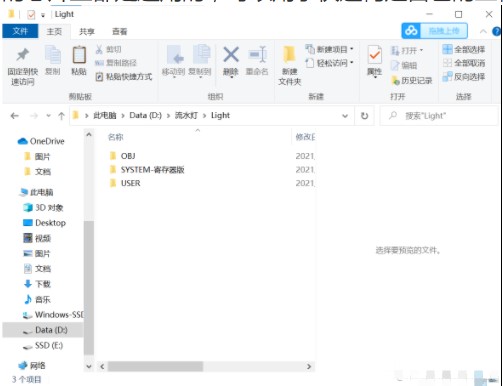Switch to the View tab

tap(120, 31)
